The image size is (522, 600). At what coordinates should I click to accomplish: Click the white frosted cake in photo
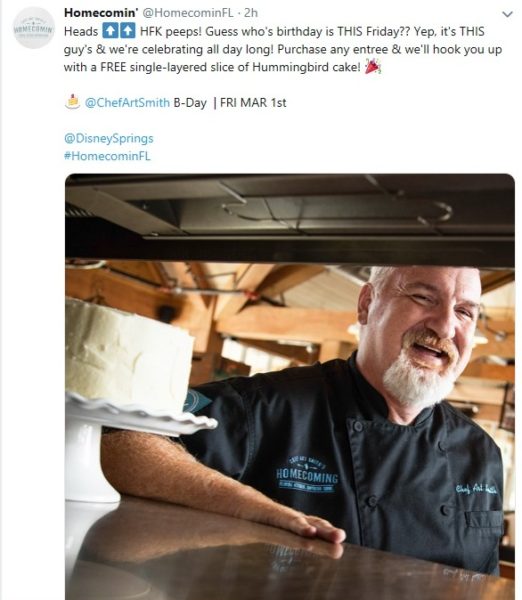coord(129,355)
